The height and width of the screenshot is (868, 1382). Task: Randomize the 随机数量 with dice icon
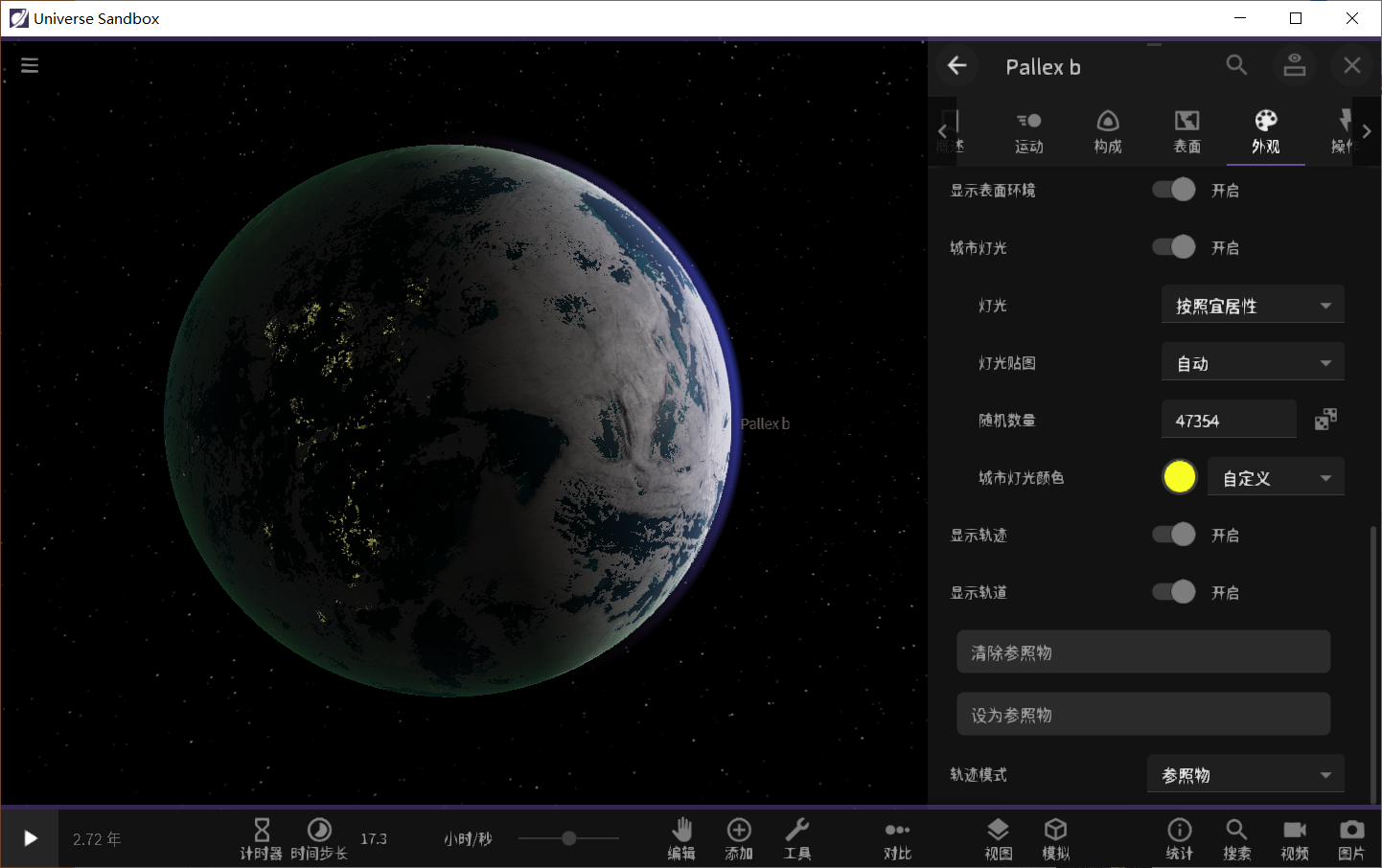(1325, 420)
